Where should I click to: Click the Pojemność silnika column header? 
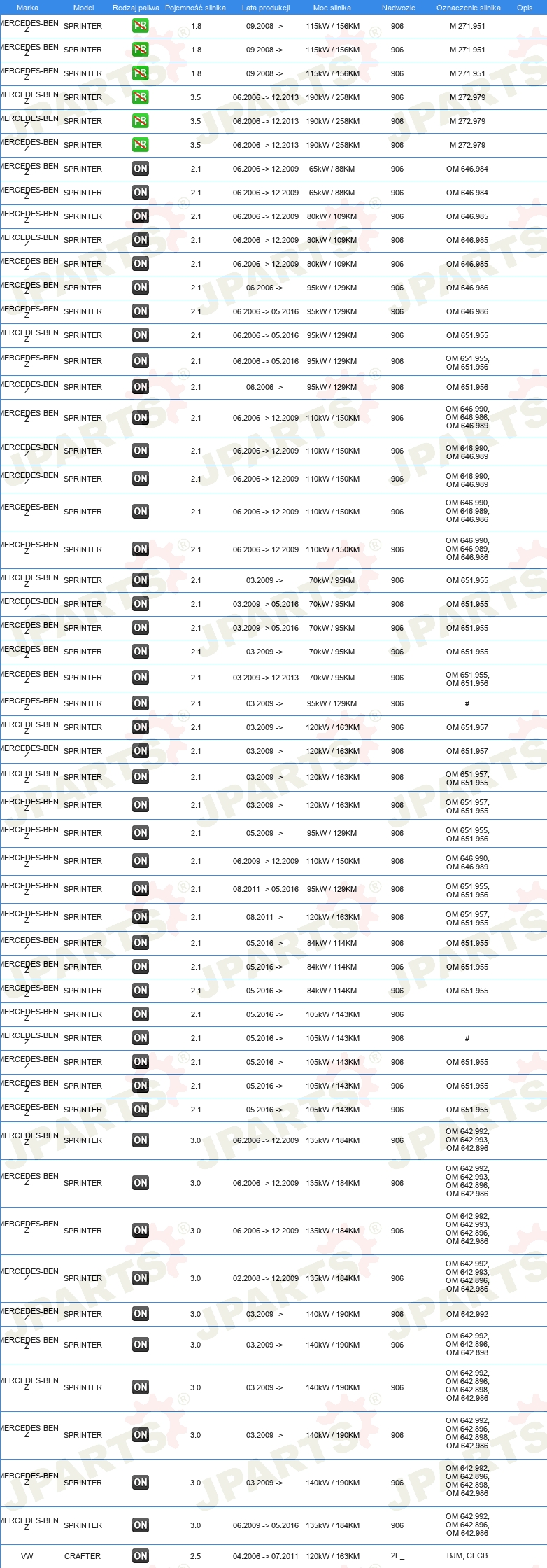click(x=195, y=8)
